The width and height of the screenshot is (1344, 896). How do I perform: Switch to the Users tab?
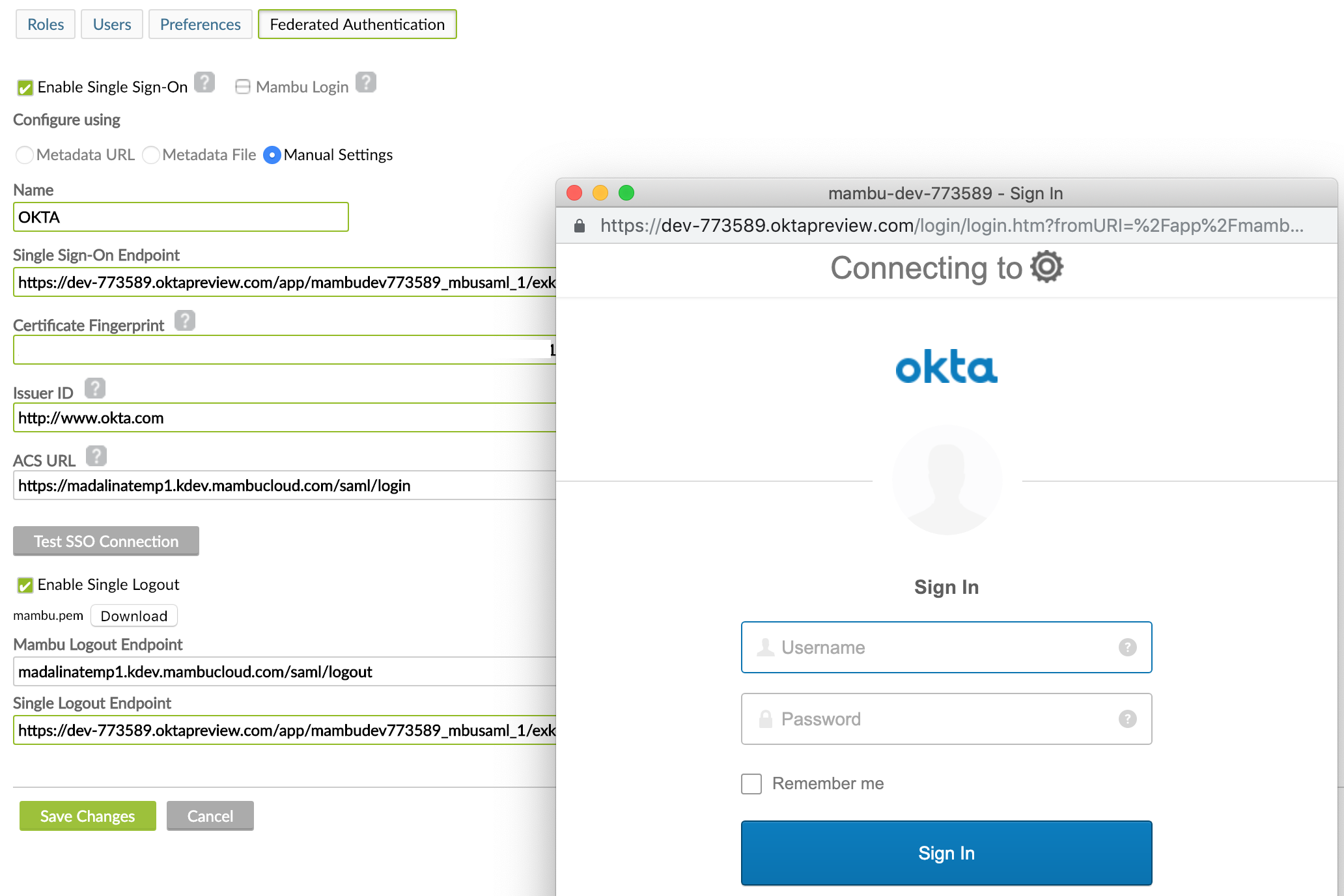pyautogui.click(x=111, y=23)
